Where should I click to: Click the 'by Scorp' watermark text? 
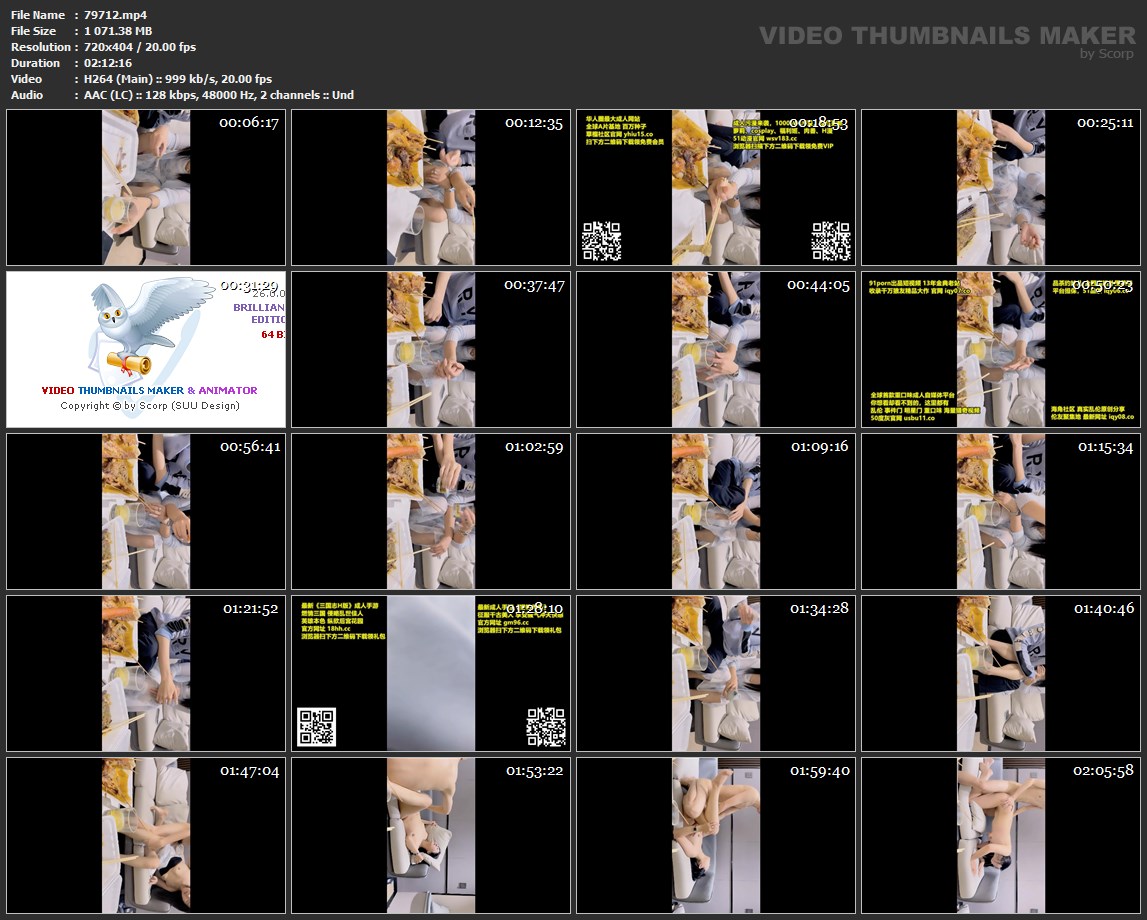click(1107, 54)
